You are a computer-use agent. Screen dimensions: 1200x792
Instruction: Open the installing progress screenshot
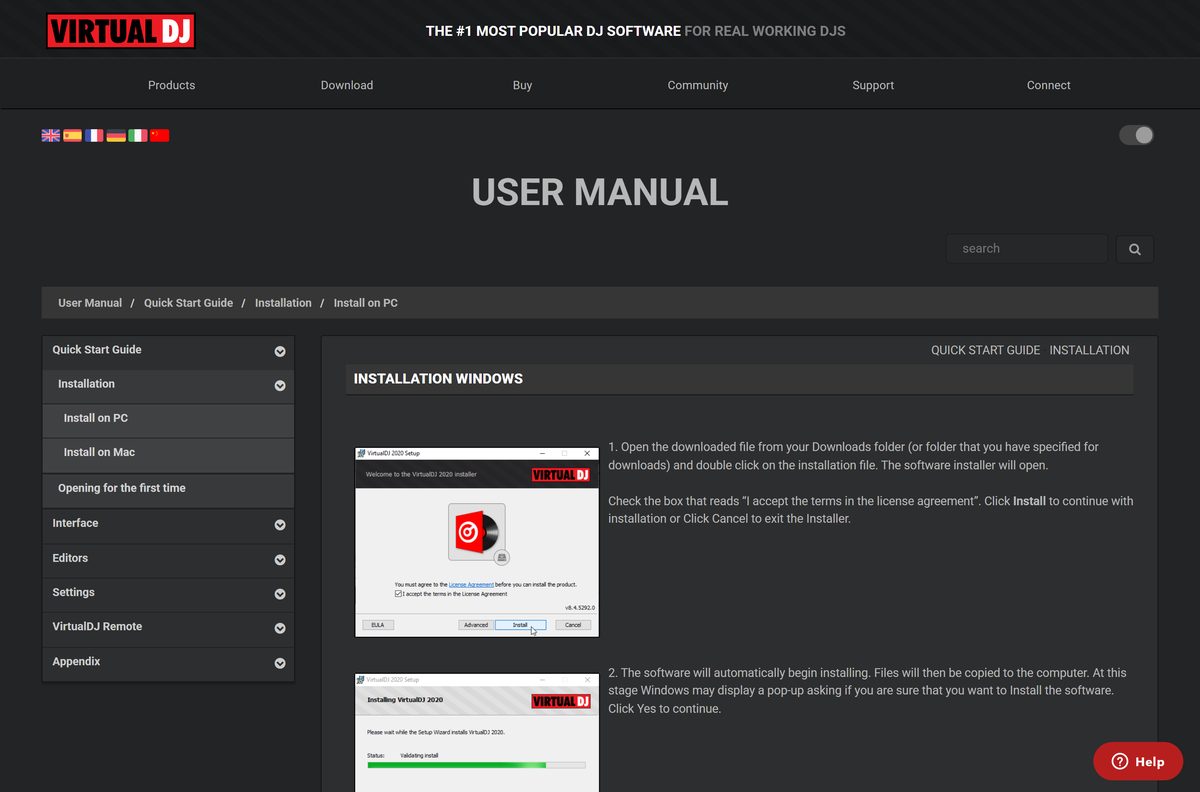pyautogui.click(x=477, y=732)
